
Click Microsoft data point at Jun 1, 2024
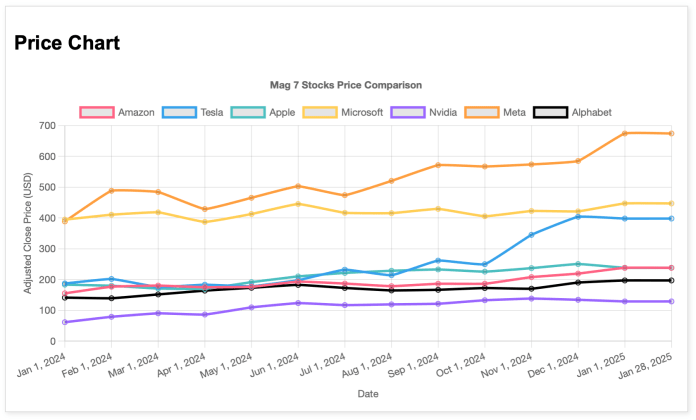point(298,204)
